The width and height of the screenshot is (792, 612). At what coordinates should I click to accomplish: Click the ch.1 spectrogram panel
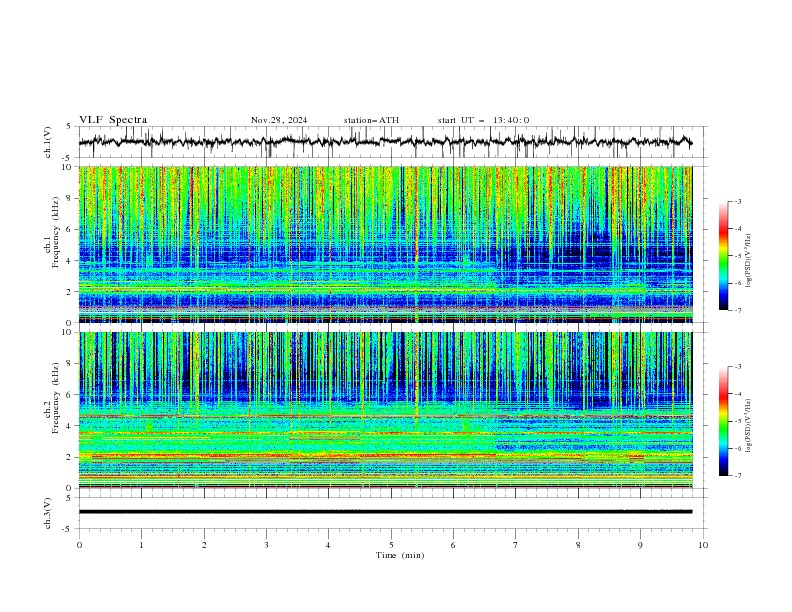(386, 244)
